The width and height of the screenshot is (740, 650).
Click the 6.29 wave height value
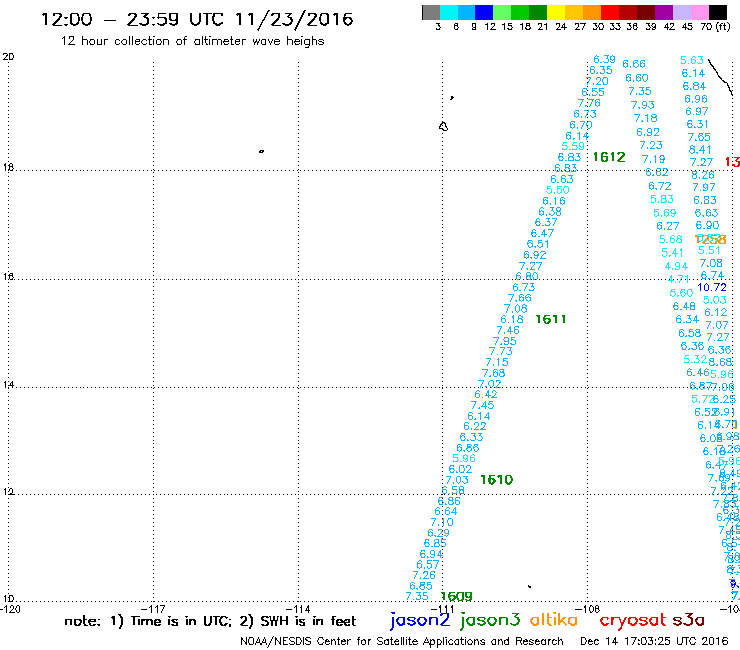[438, 533]
